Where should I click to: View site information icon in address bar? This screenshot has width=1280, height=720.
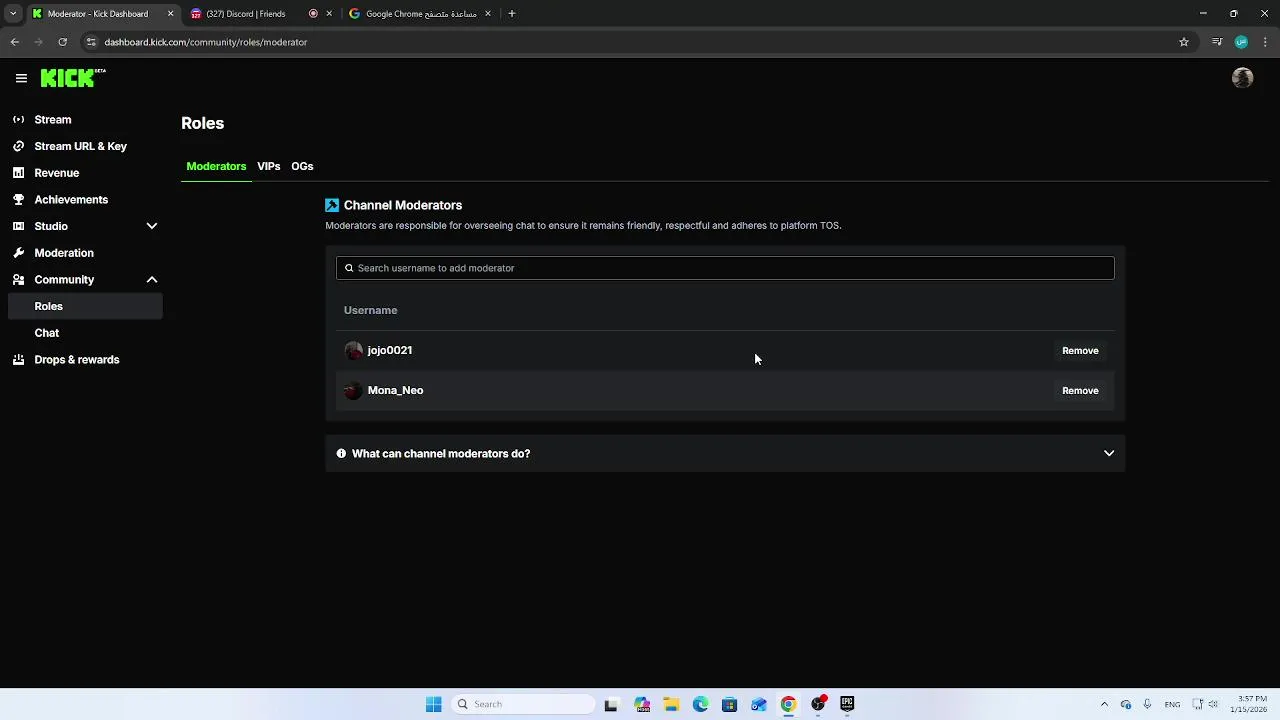[x=91, y=42]
